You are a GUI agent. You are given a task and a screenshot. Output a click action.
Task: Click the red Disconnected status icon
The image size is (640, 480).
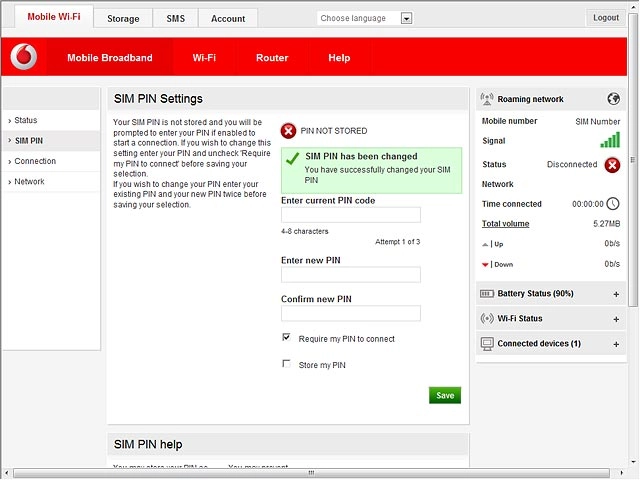click(612, 165)
